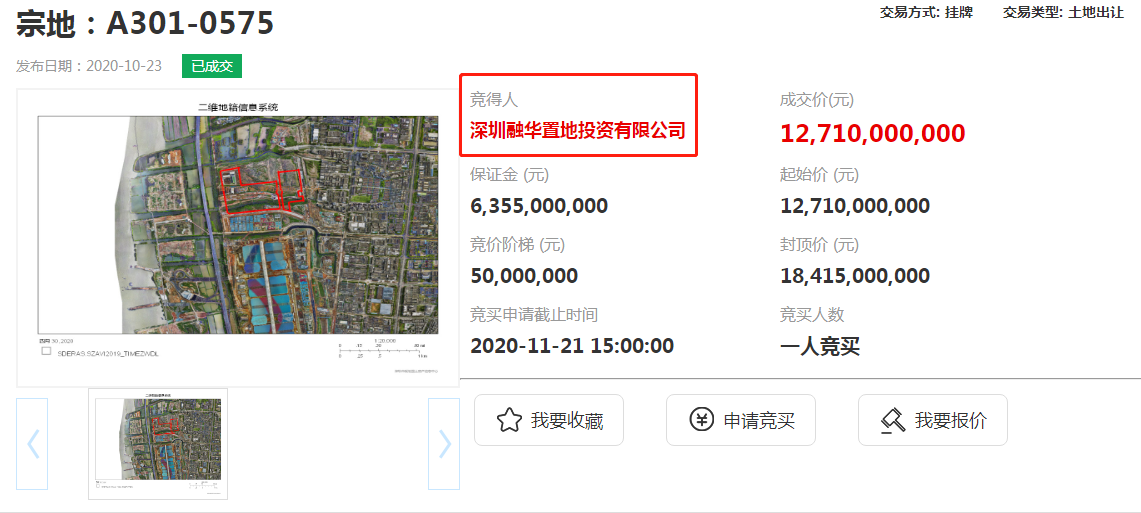This screenshot has height=513, width=1141.
Task: Click the red 成交价 value 12,710,000,000
Action: [x=872, y=134]
